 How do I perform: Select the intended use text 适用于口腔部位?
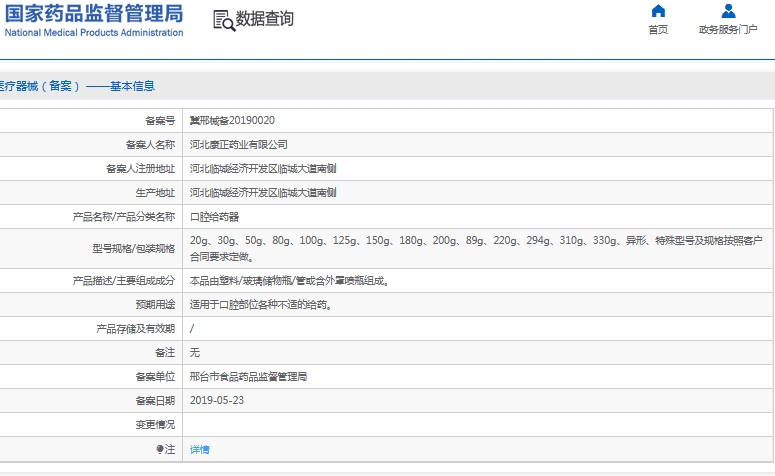click(x=262, y=305)
